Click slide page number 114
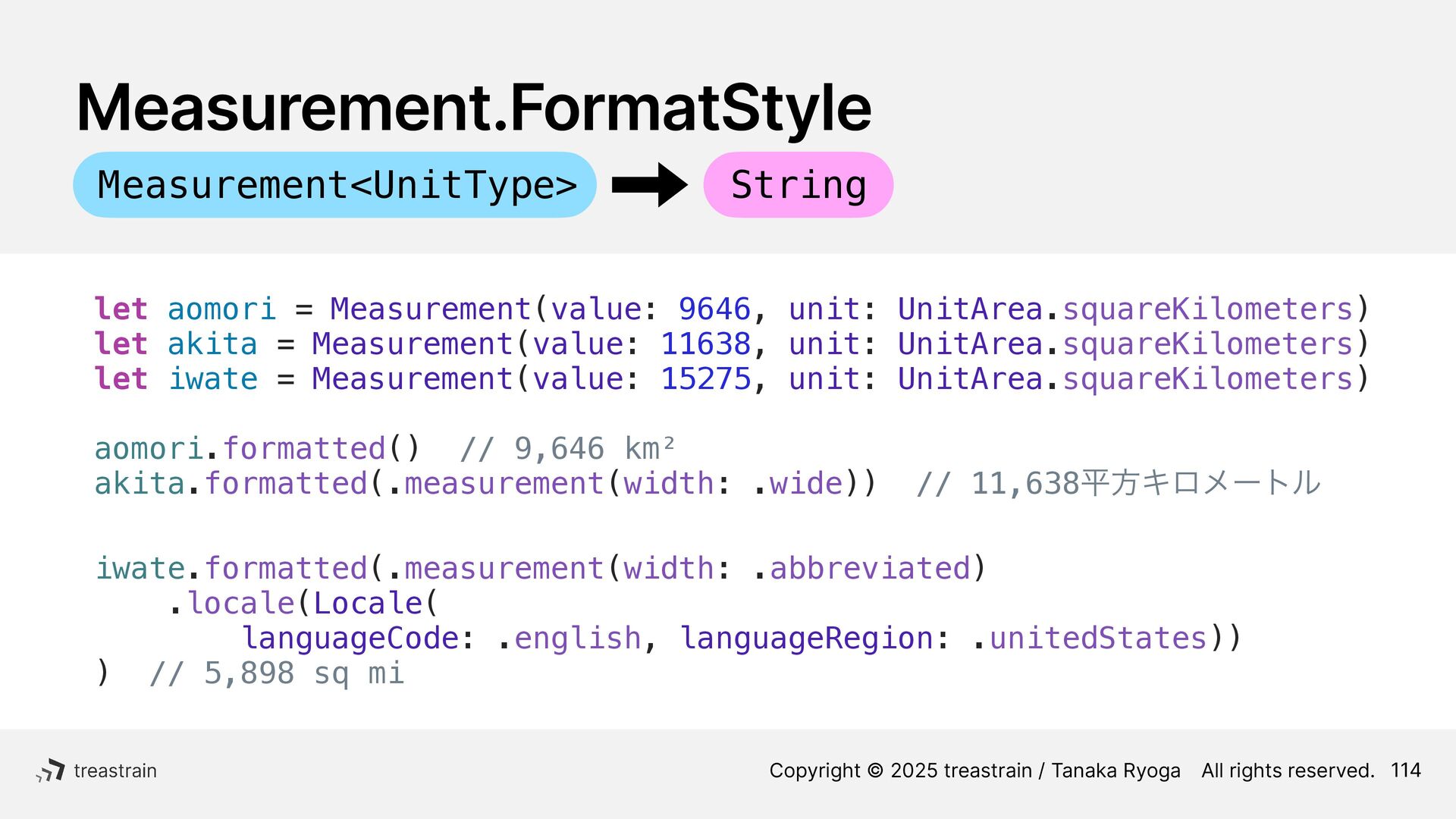 [x=1406, y=770]
